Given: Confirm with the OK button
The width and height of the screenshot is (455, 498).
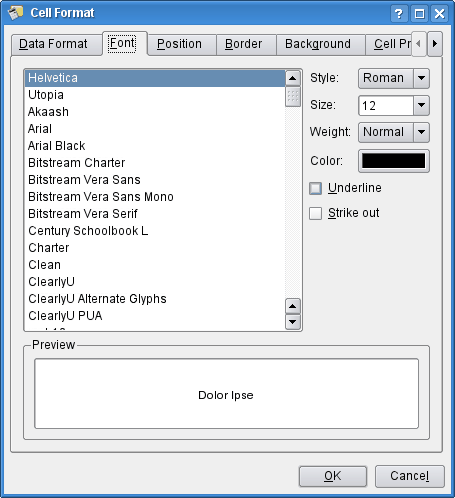Looking at the screenshot, I should coord(333,476).
